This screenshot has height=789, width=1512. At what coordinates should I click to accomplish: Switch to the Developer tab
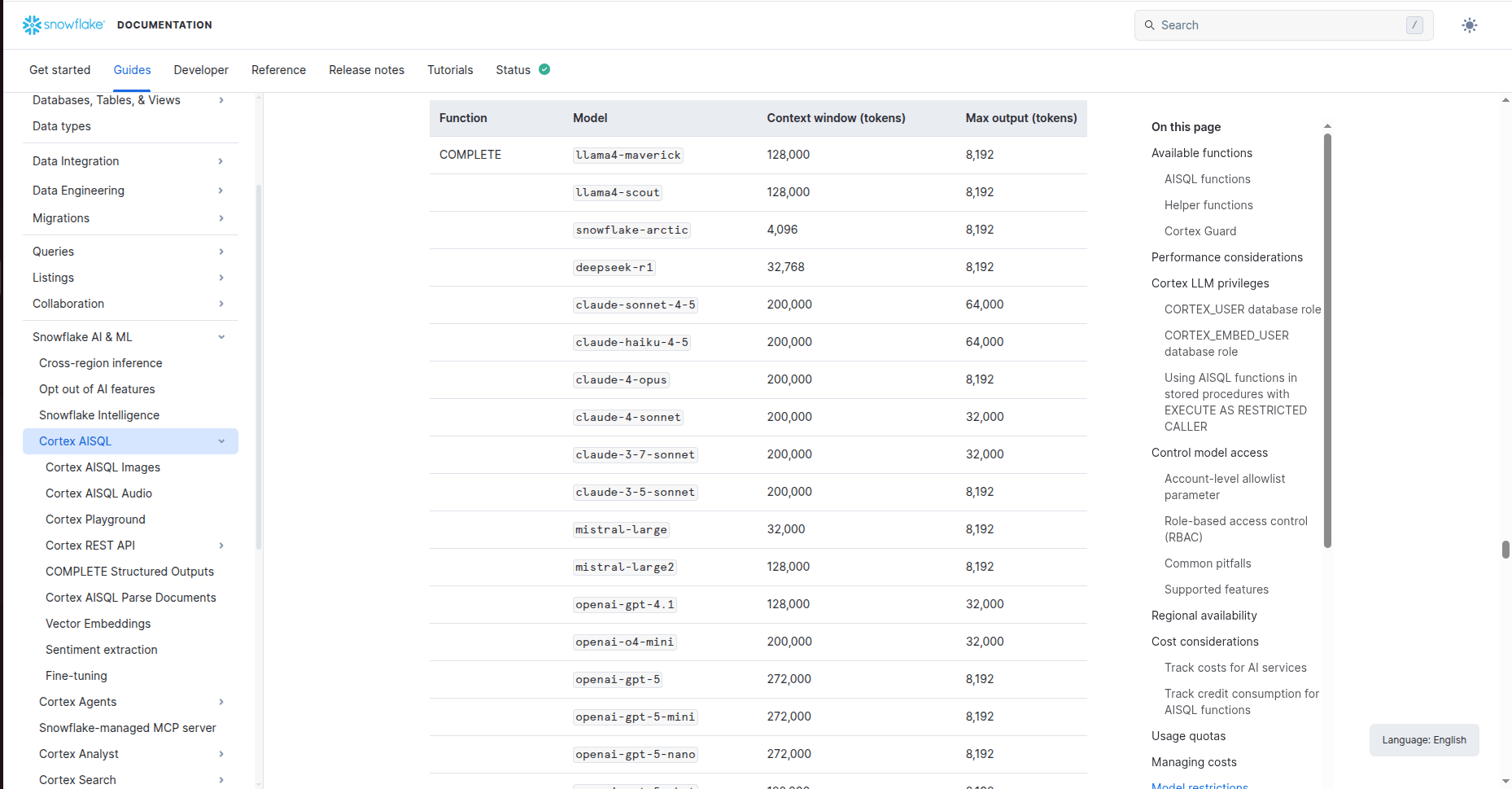click(x=201, y=70)
